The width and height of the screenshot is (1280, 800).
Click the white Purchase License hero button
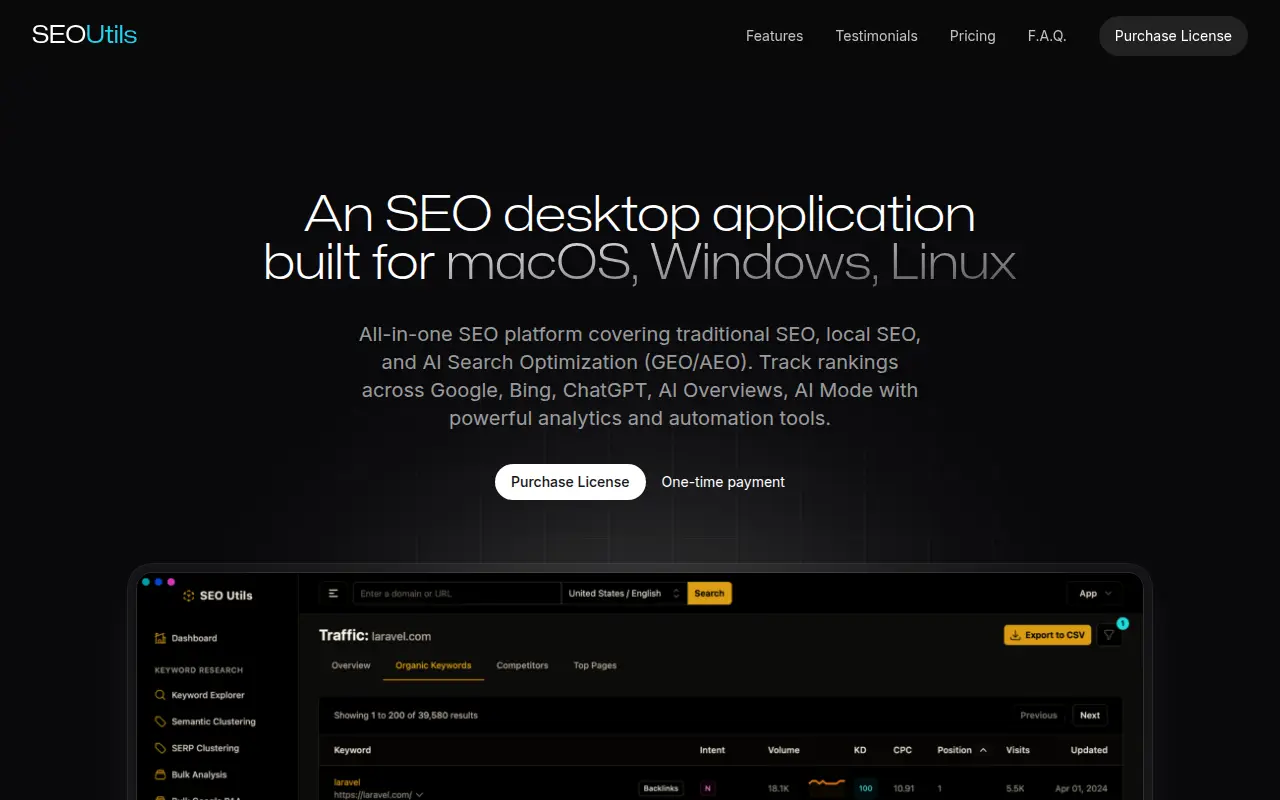[570, 482]
